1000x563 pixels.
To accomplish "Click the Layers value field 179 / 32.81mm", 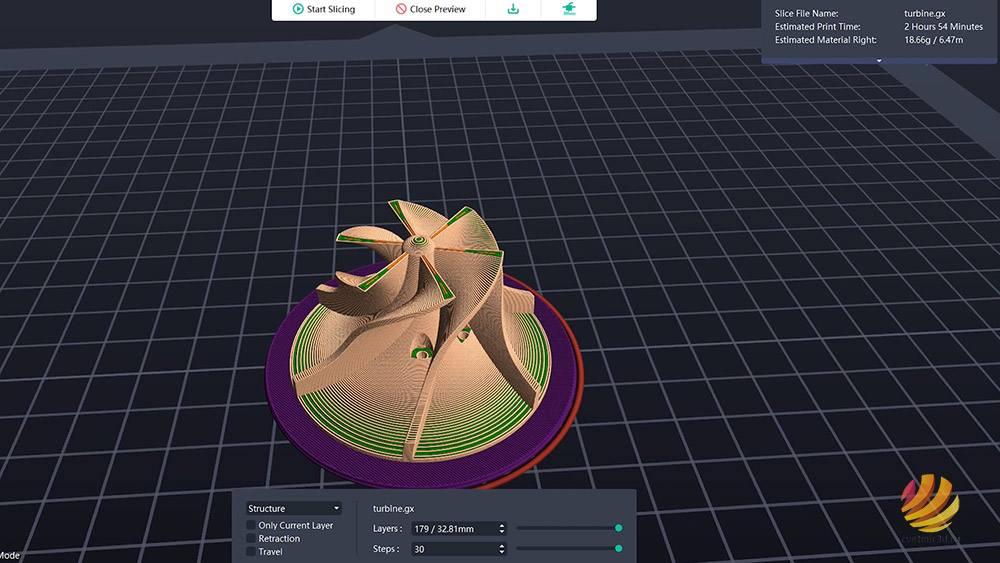I will tap(453, 529).
